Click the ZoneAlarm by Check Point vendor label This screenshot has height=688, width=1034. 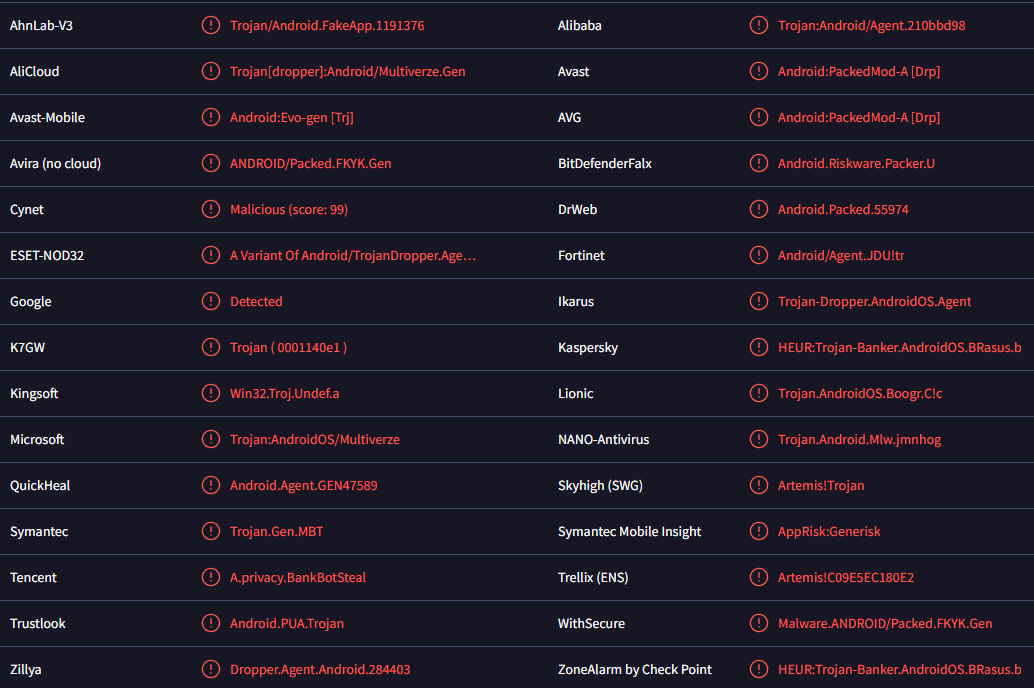[x=634, y=670]
